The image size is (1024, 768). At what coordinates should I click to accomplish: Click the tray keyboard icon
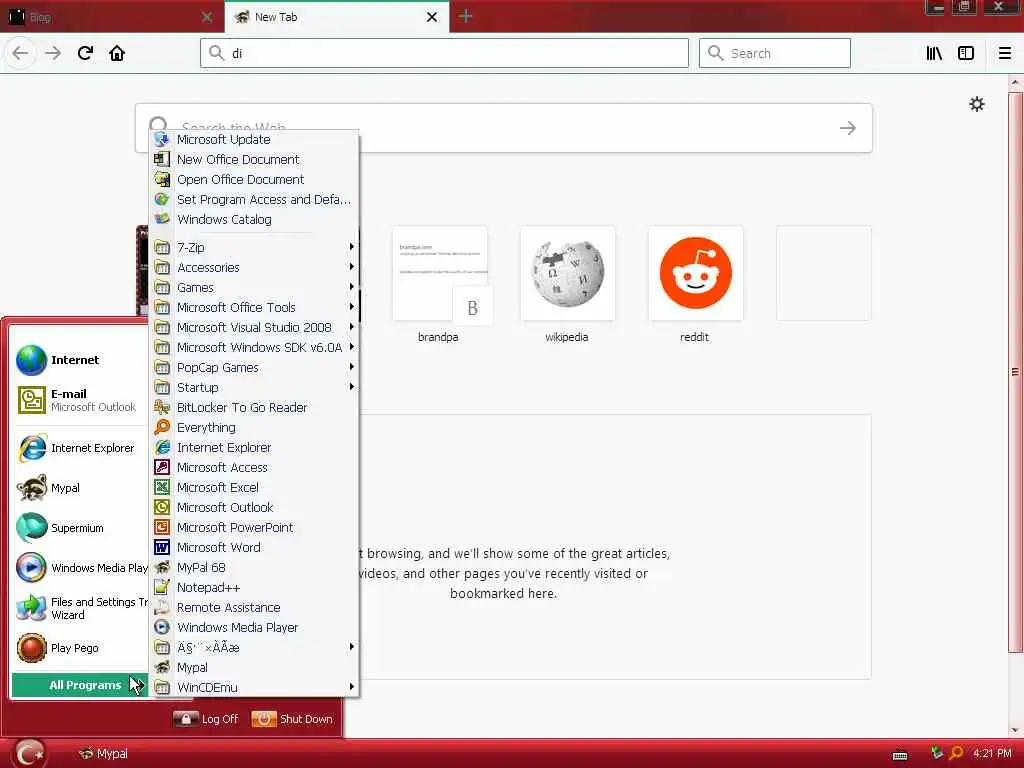pos(900,755)
